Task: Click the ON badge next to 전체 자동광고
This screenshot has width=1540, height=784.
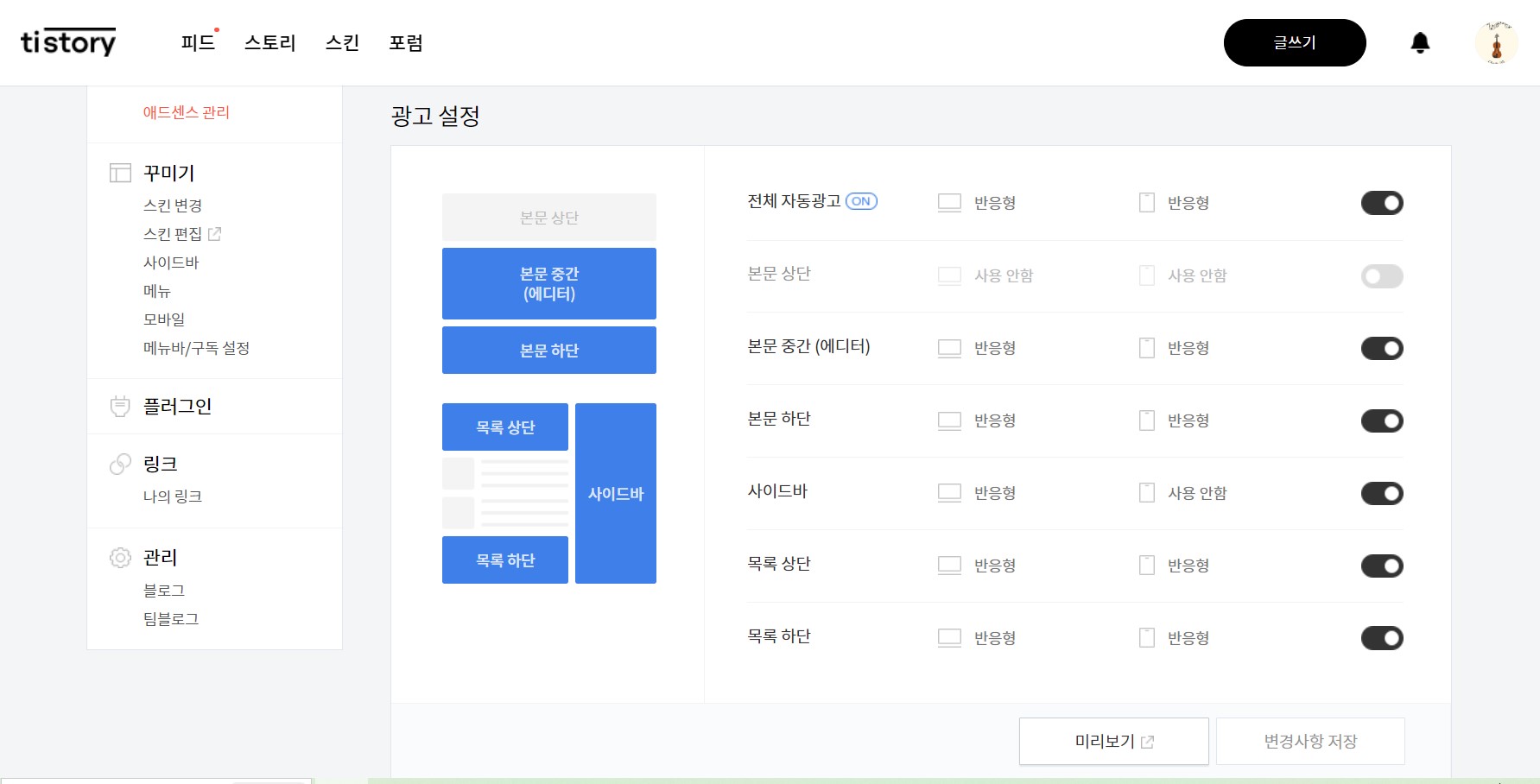Action: click(x=861, y=201)
